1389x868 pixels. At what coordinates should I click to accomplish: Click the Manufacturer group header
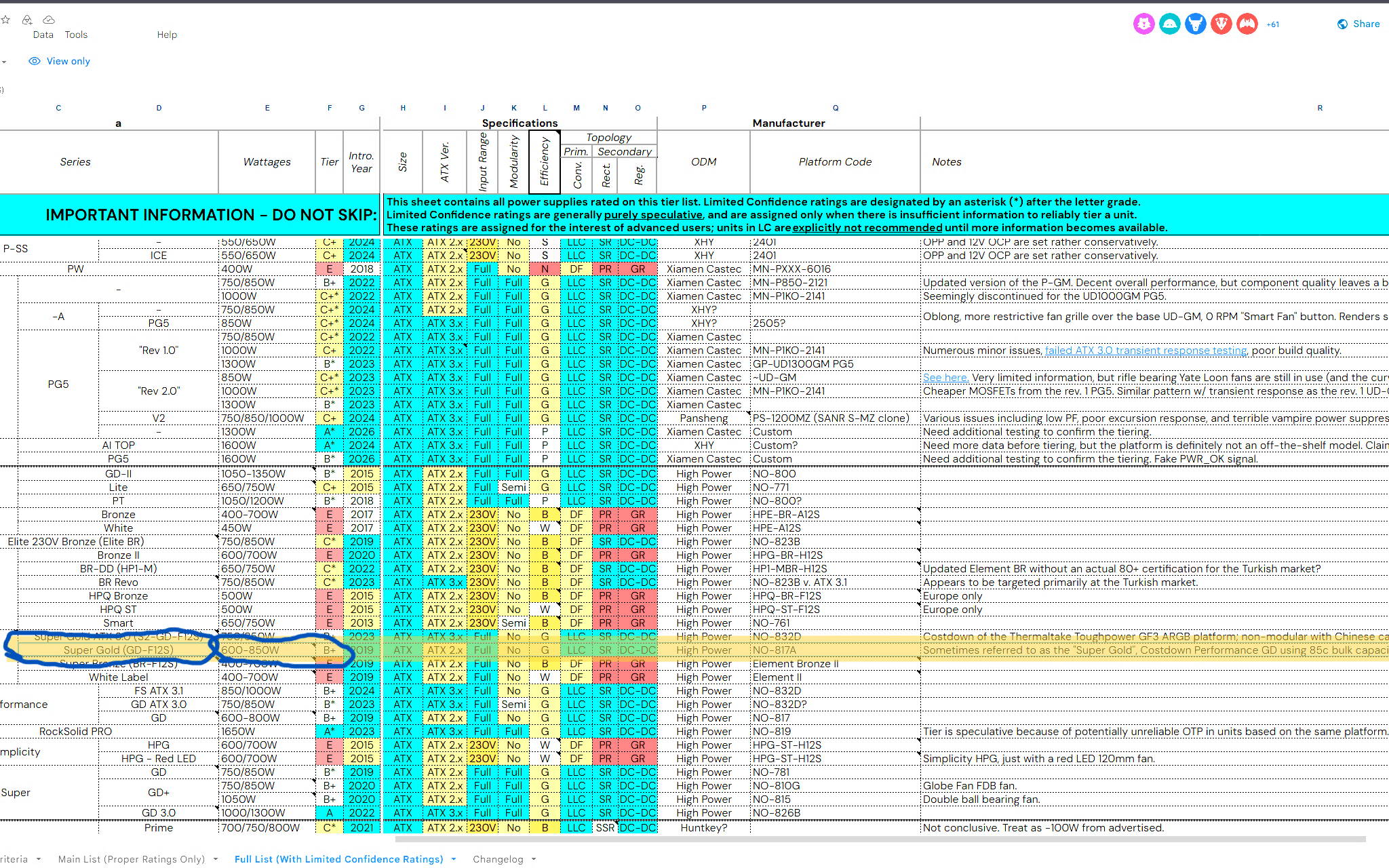click(789, 123)
